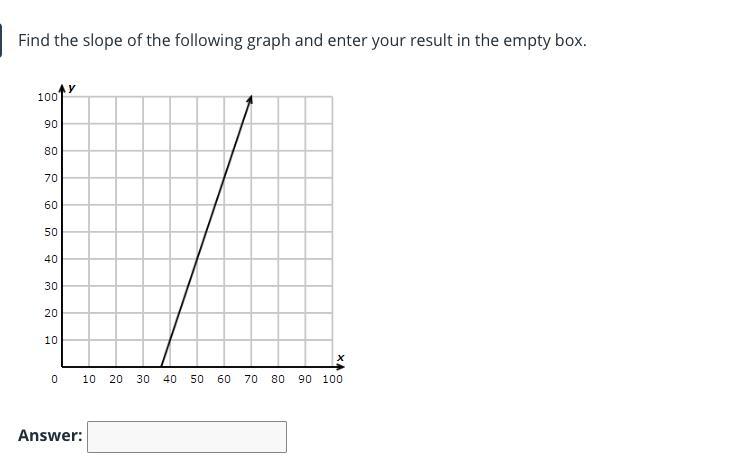Click the bold Answer: label
This screenshot has height=473, width=740.
coord(50,435)
